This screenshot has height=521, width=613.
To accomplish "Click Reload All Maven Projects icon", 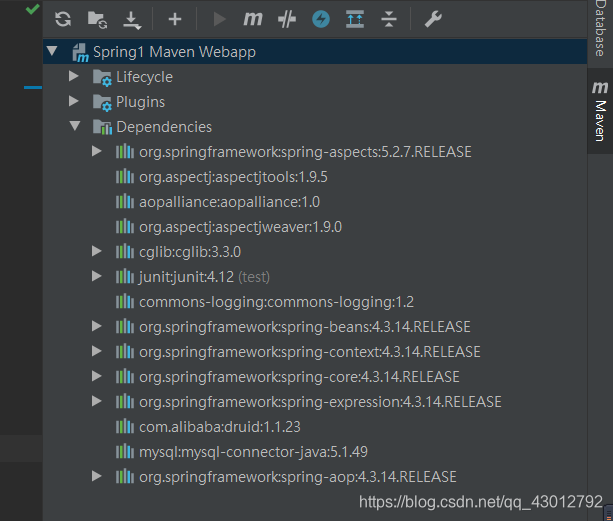I will pyautogui.click(x=63, y=19).
